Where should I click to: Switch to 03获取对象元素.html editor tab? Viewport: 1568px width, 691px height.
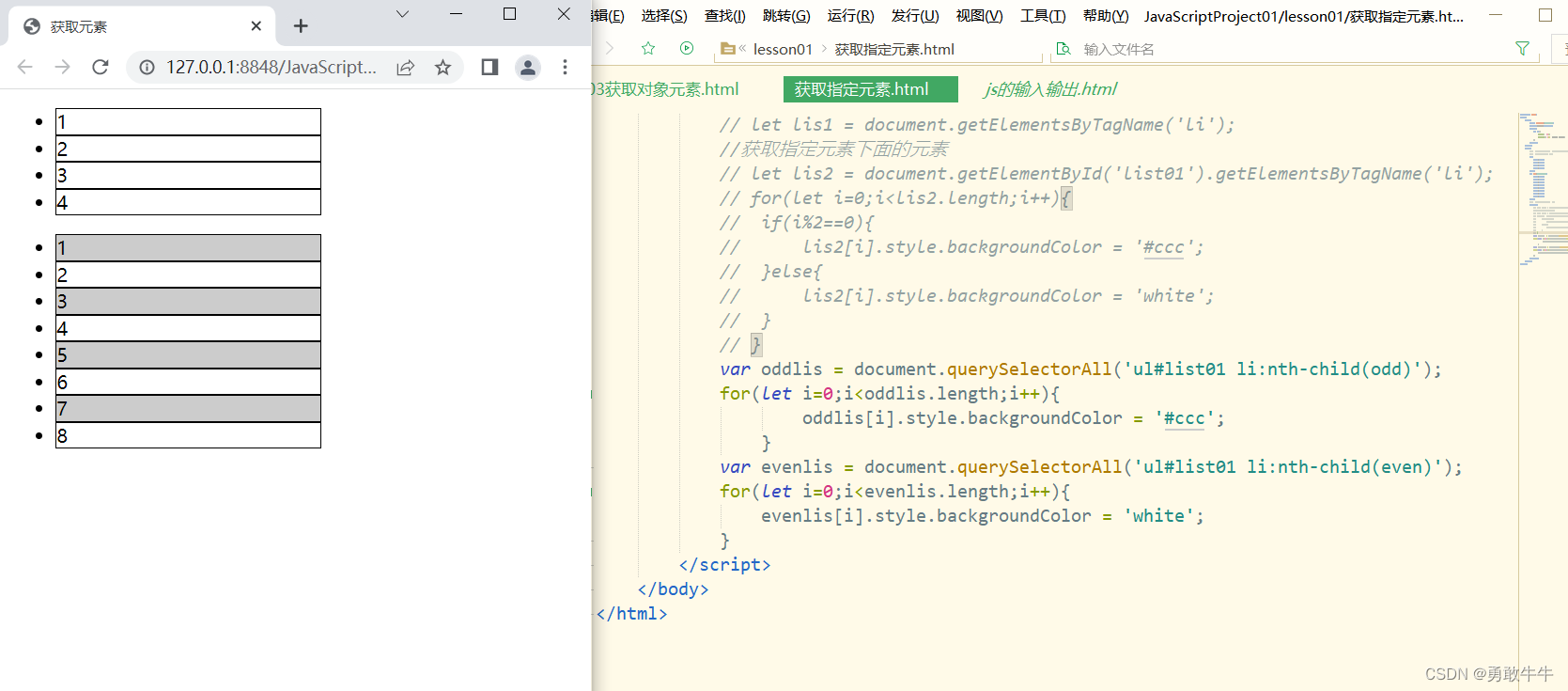[666, 89]
